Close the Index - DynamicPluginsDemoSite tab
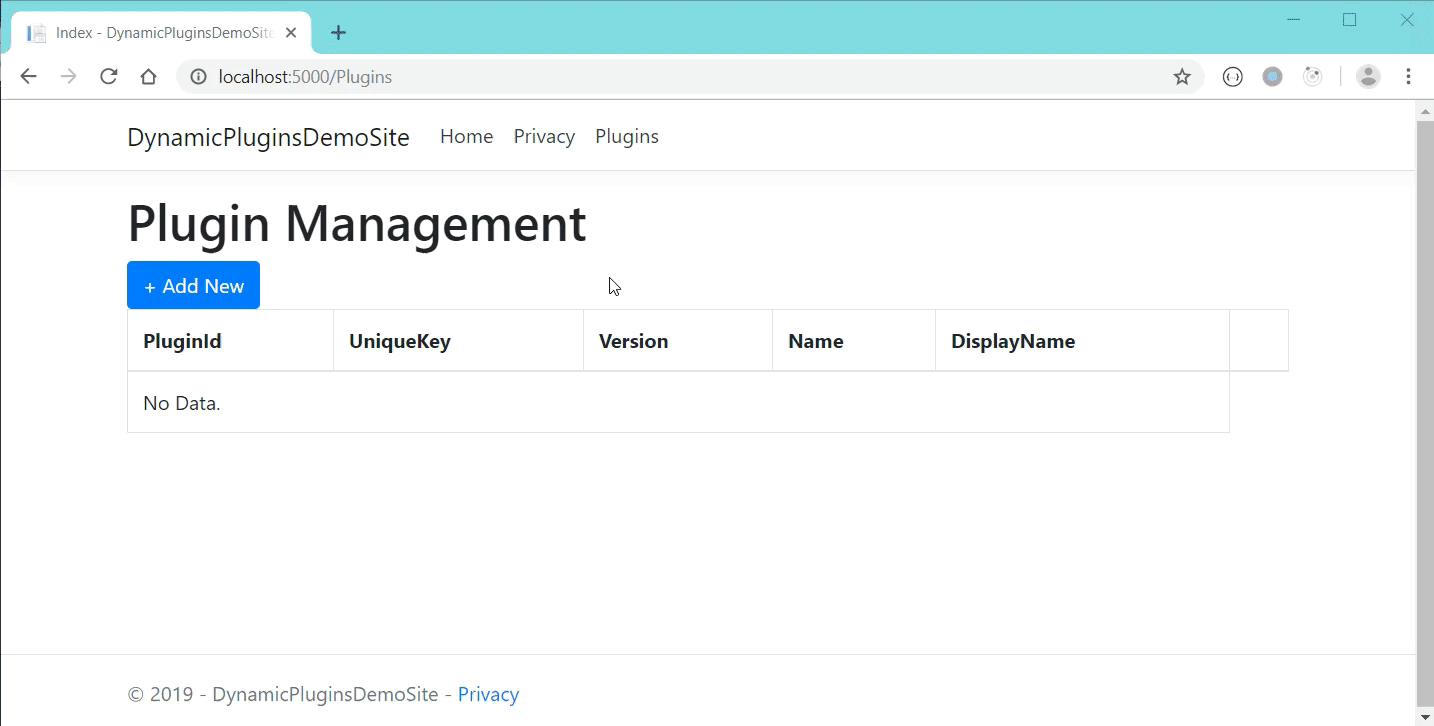This screenshot has width=1434, height=726. [291, 33]
